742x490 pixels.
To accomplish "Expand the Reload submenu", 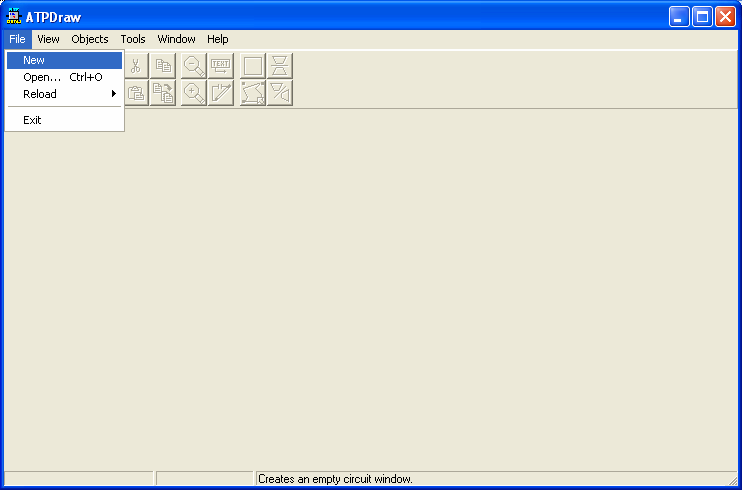I will click(x=64, y=94).
